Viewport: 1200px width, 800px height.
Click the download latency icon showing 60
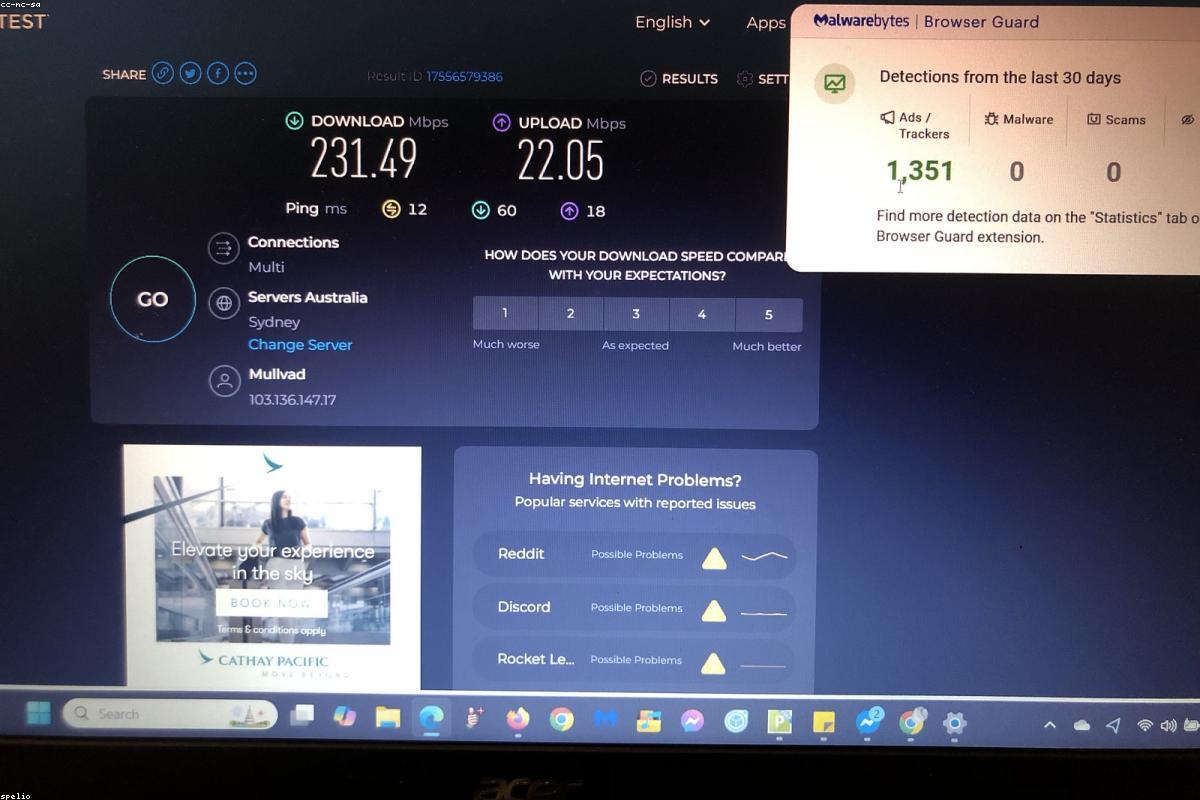(x=480, y=210)
